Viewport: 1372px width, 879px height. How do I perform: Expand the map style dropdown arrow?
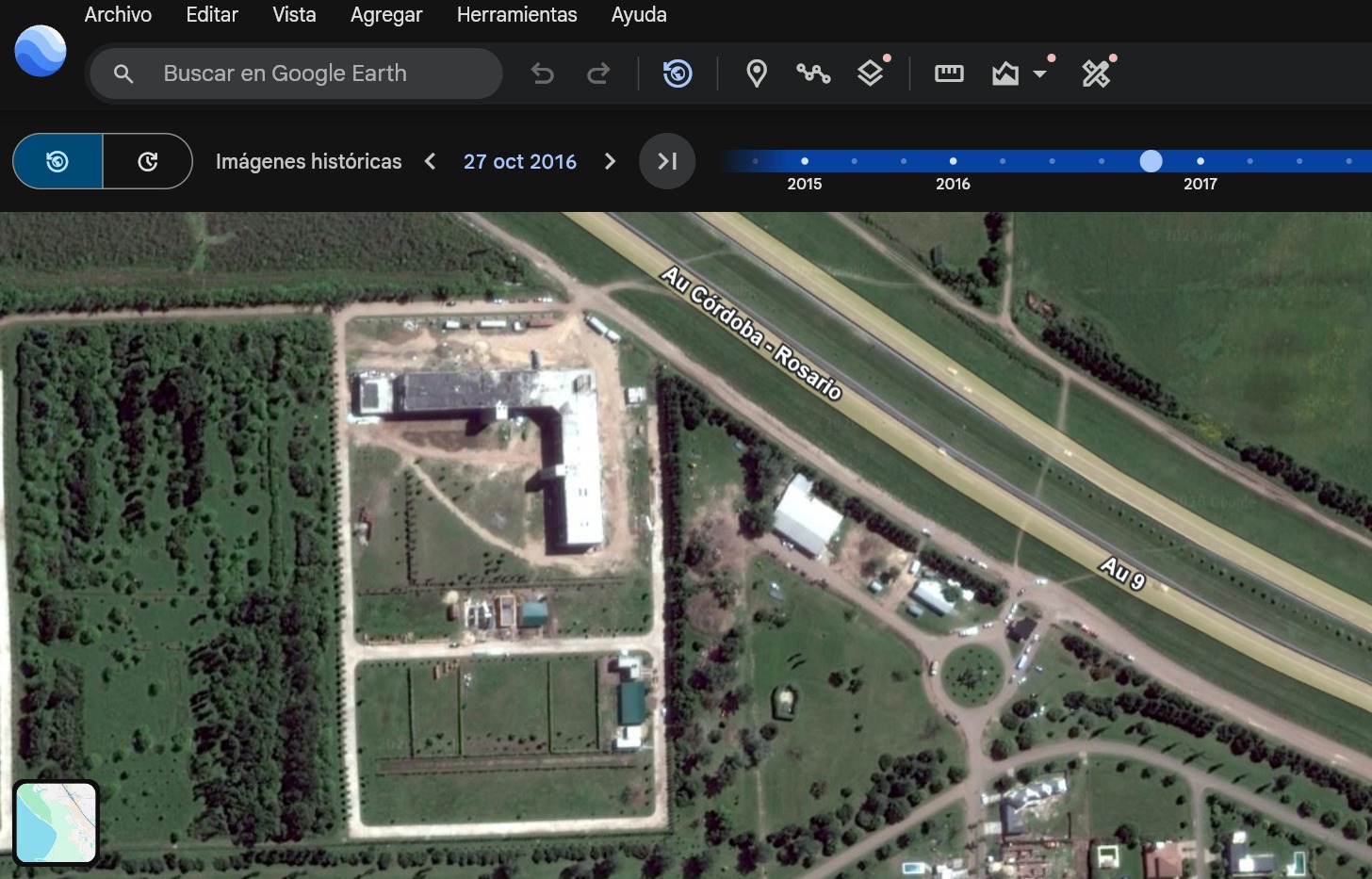coord(1040,73)
